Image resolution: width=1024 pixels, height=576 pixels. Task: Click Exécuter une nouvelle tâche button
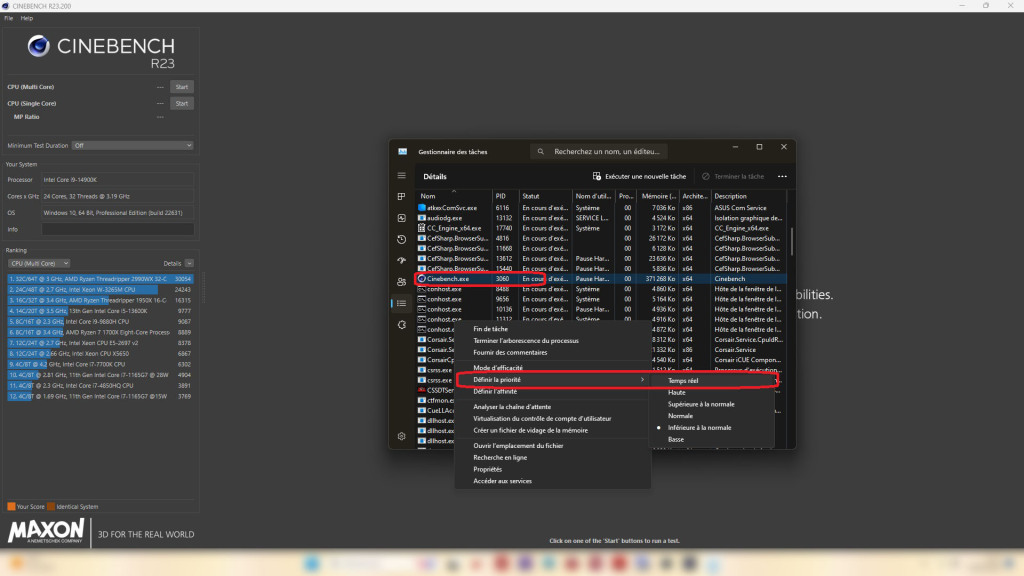639,176
